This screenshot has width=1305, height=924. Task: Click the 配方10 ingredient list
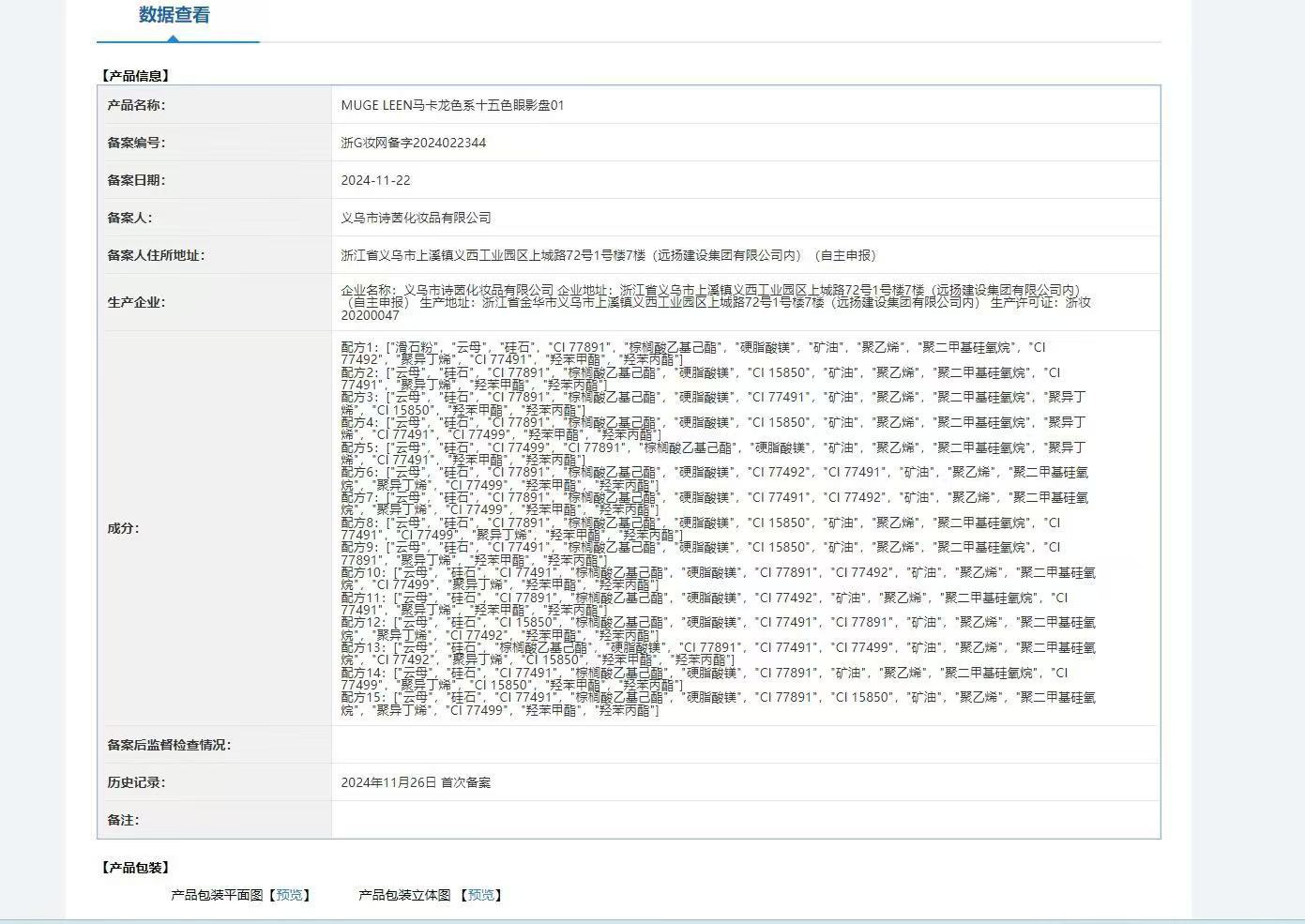(719, 579)
